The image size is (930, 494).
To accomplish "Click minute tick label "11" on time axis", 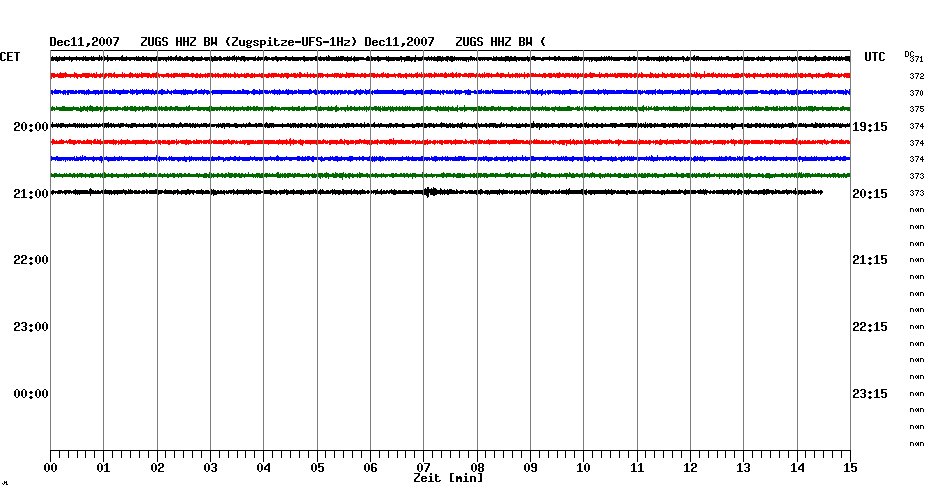I will point(637,468).
